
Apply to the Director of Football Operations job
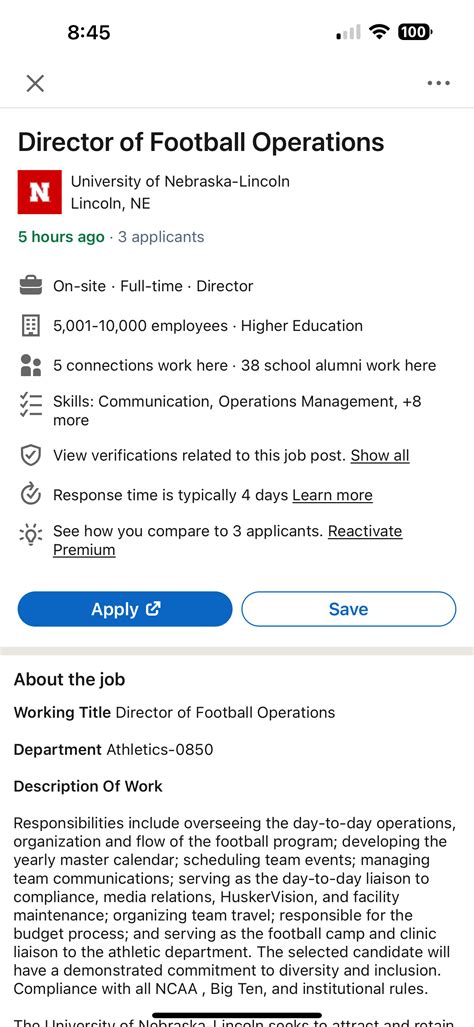pyautogui.click(x=125, y=609)
